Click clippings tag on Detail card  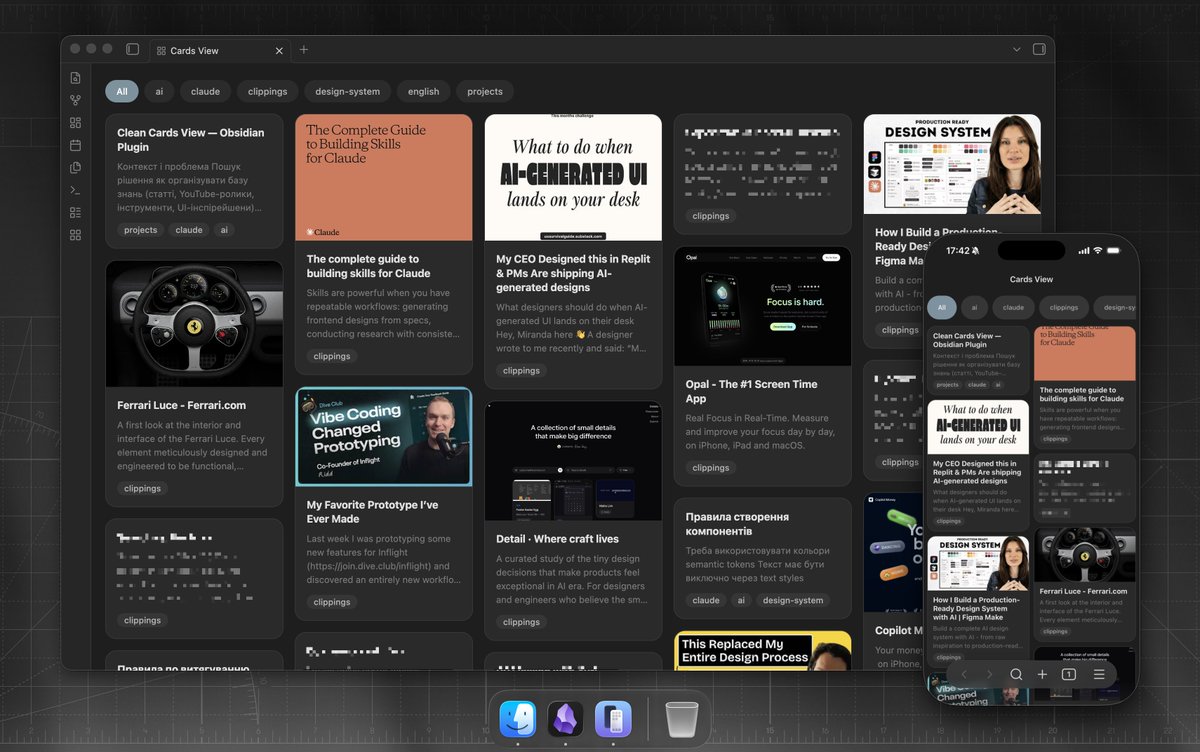coord(521,622)
